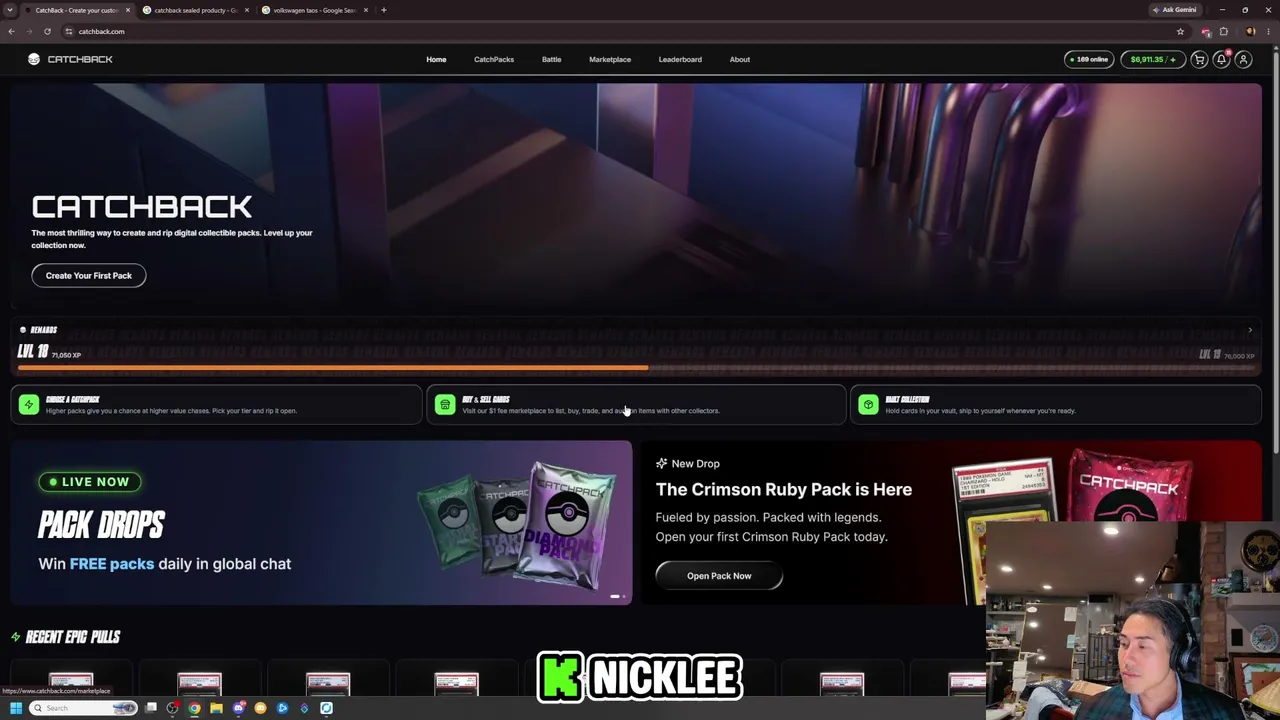Viewport: 1280px width, 720px height.
Task: Reload the catchback.com page
Action: [x=47, y=31]
